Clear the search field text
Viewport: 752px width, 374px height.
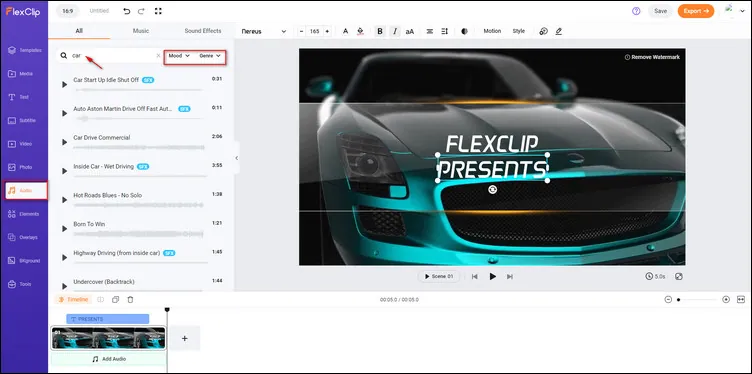(x=158, y=56)
